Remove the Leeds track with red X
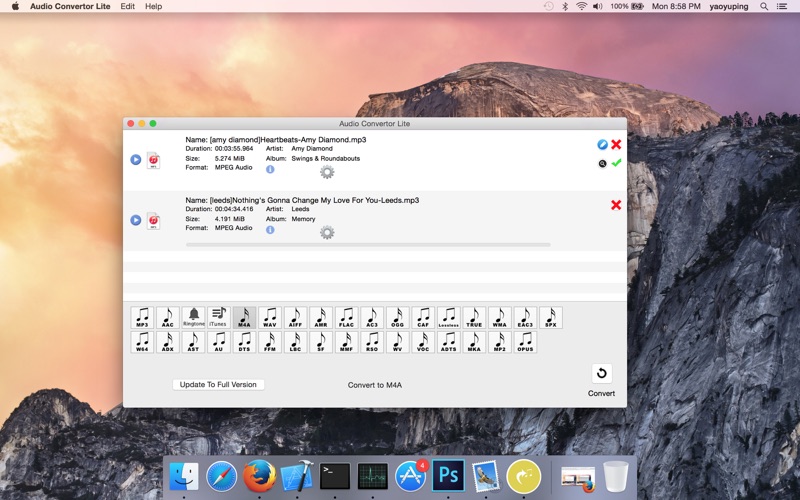Image resolution: width=800 pixels, height=500 pixels. (x=616, y=205)
